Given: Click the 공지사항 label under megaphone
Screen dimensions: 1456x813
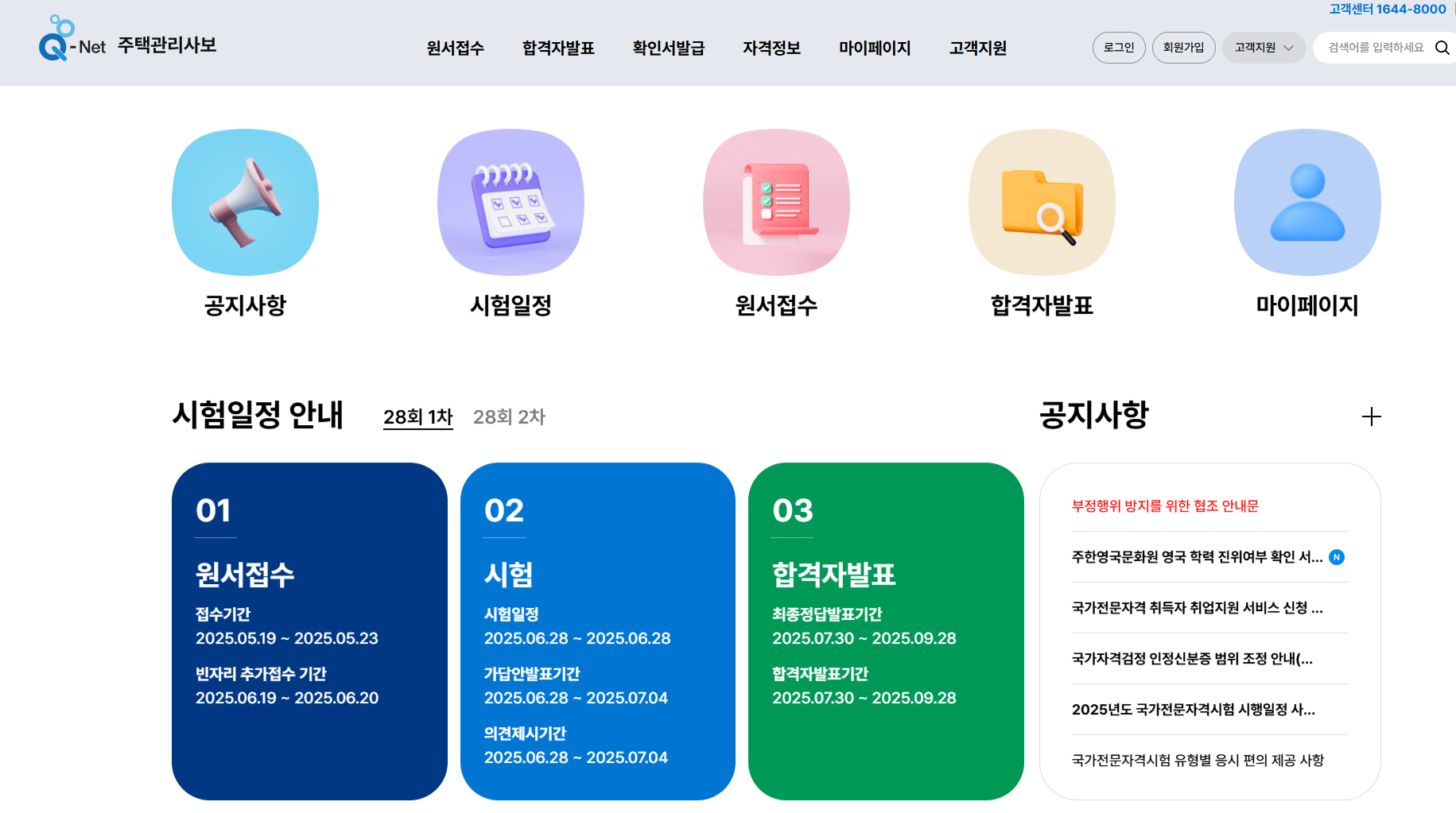Looking at the screenshot, I should pos(245,305).
